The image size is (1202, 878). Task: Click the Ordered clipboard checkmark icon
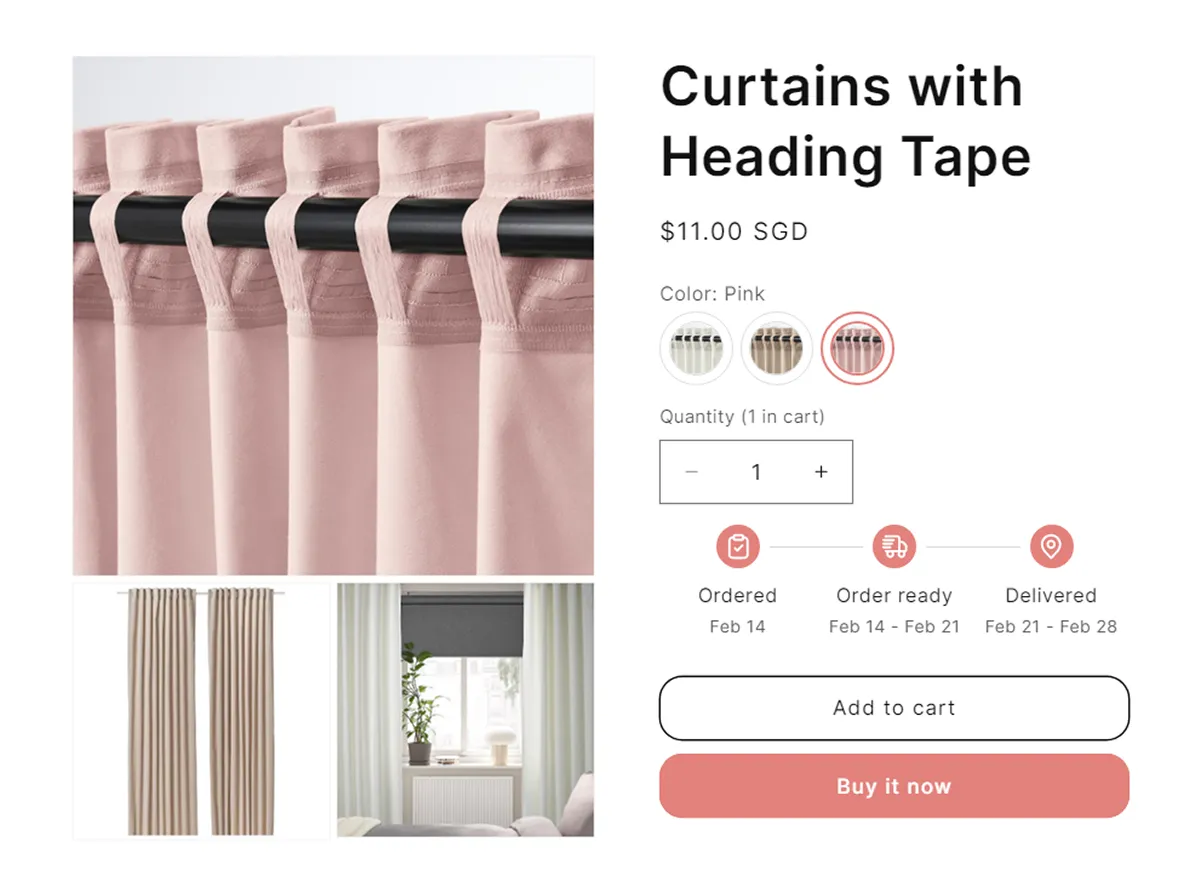pos(738,547)
